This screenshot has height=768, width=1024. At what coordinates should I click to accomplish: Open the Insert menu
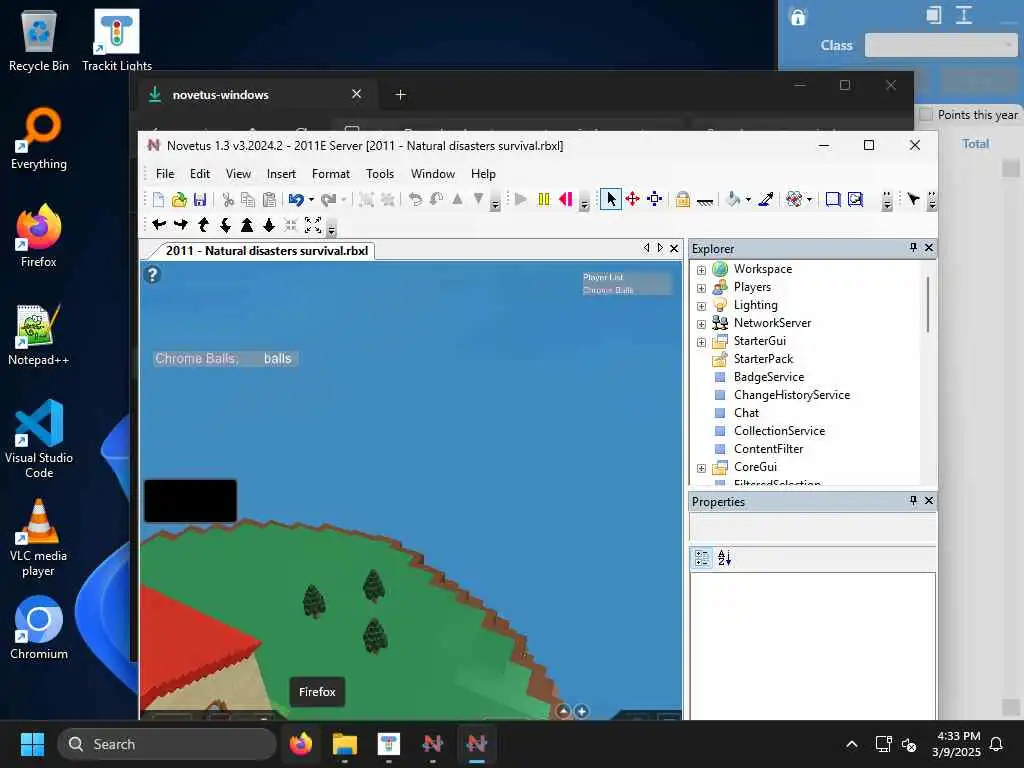click(281, 174)
